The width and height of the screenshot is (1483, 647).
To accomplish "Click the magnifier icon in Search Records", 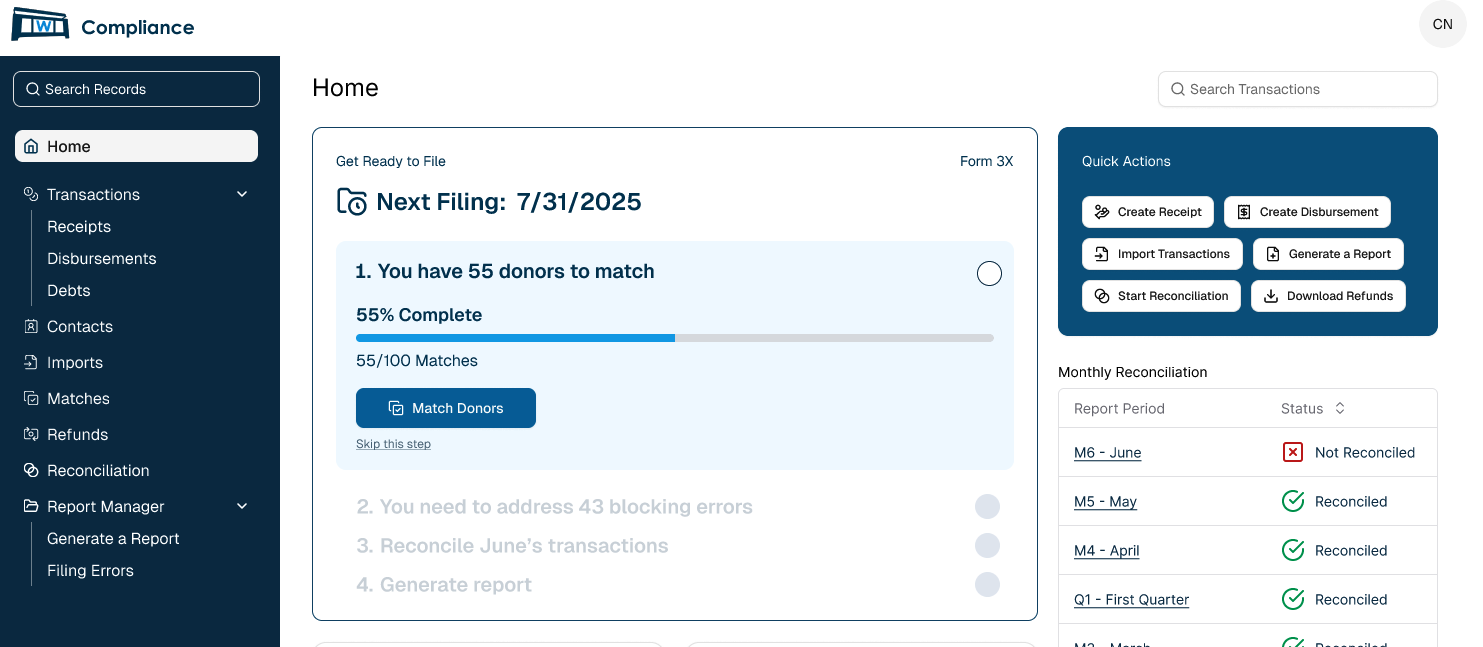I will click(x=33, y=89).
